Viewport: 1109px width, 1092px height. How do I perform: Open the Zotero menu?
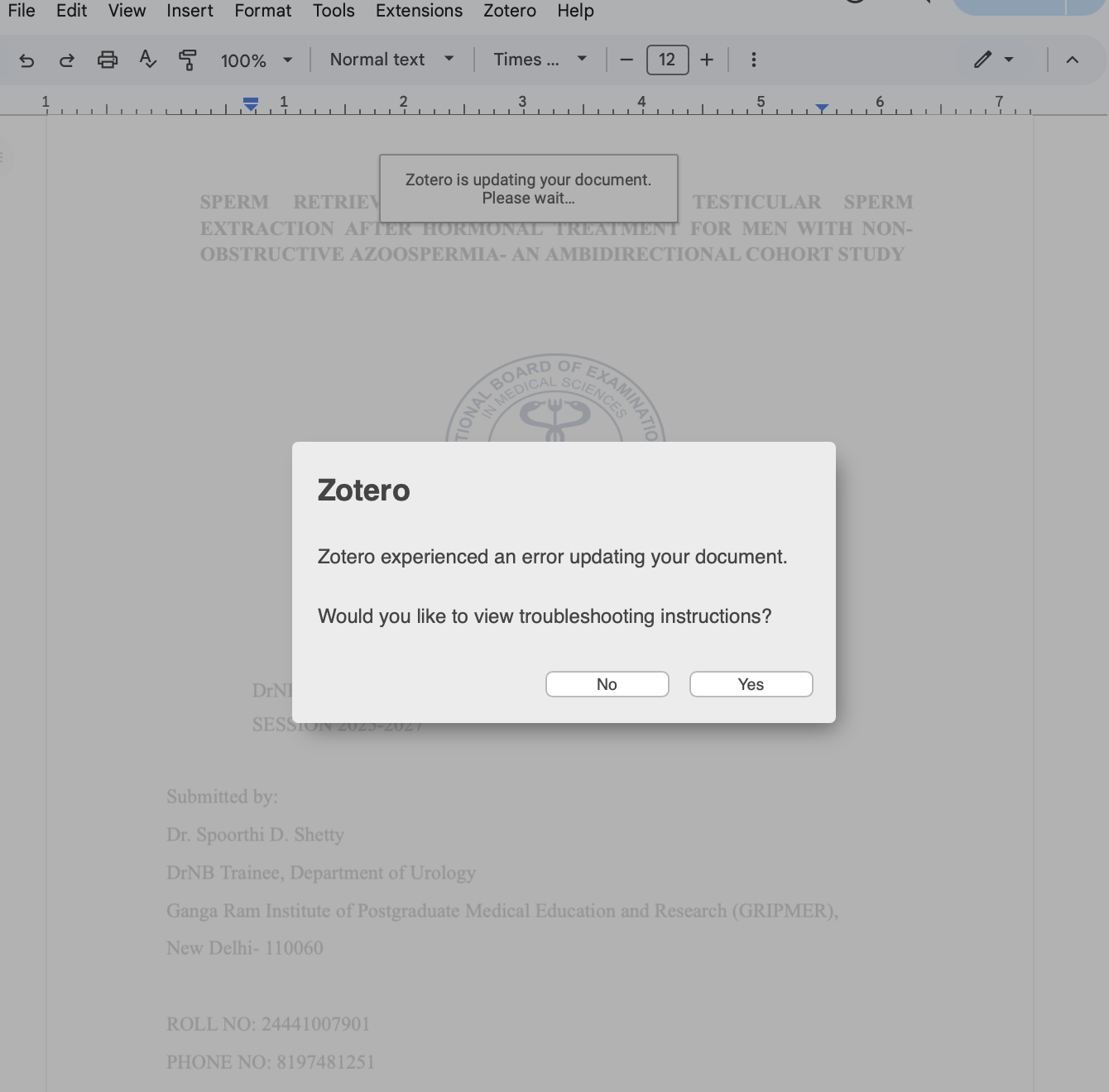pos(510,11)
